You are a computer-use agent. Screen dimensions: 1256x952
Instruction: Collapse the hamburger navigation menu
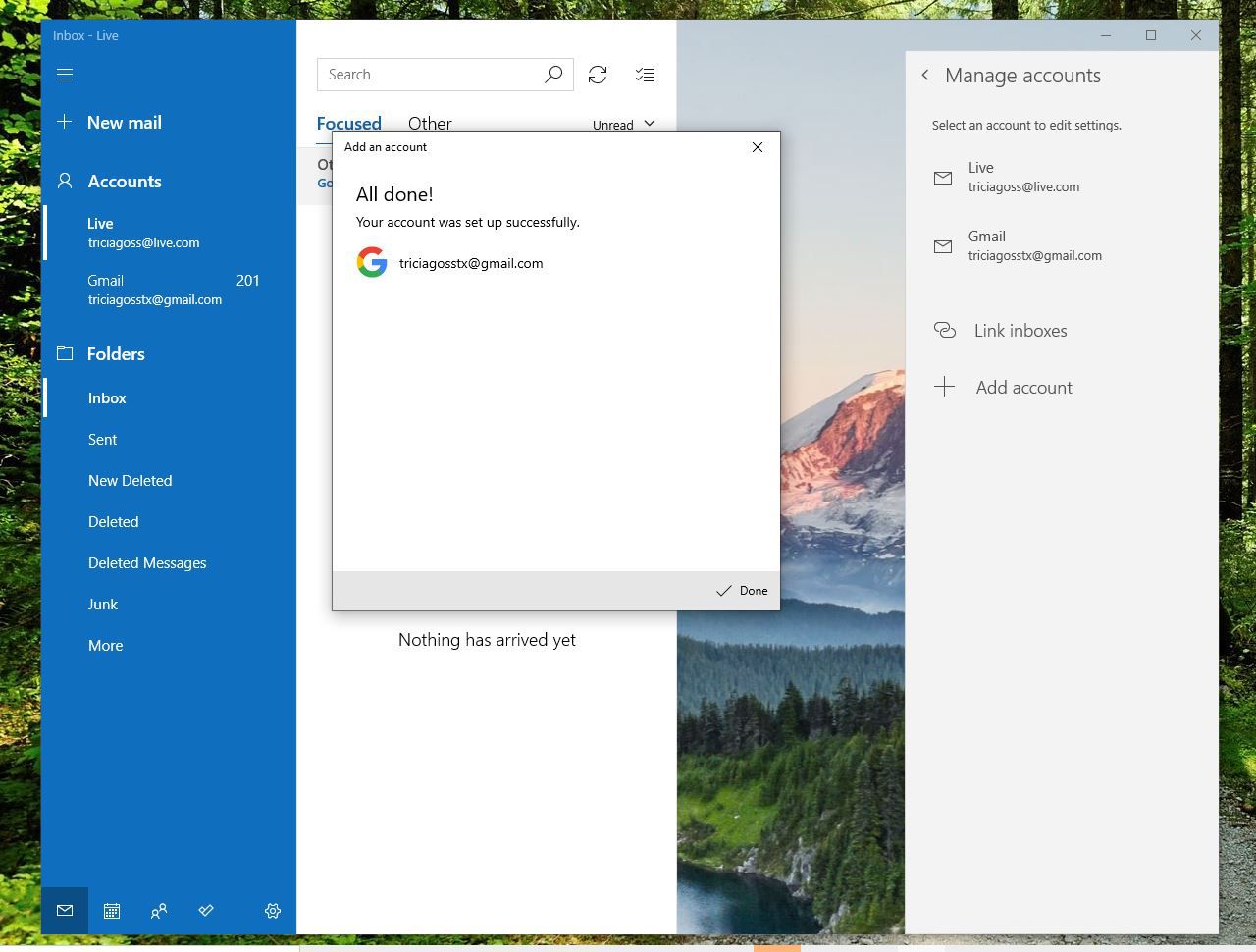coord(65,75)
